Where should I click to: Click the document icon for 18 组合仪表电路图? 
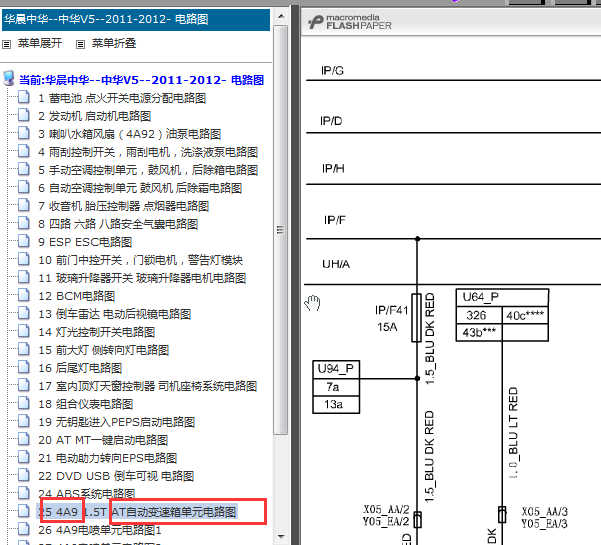click(24, 403)
